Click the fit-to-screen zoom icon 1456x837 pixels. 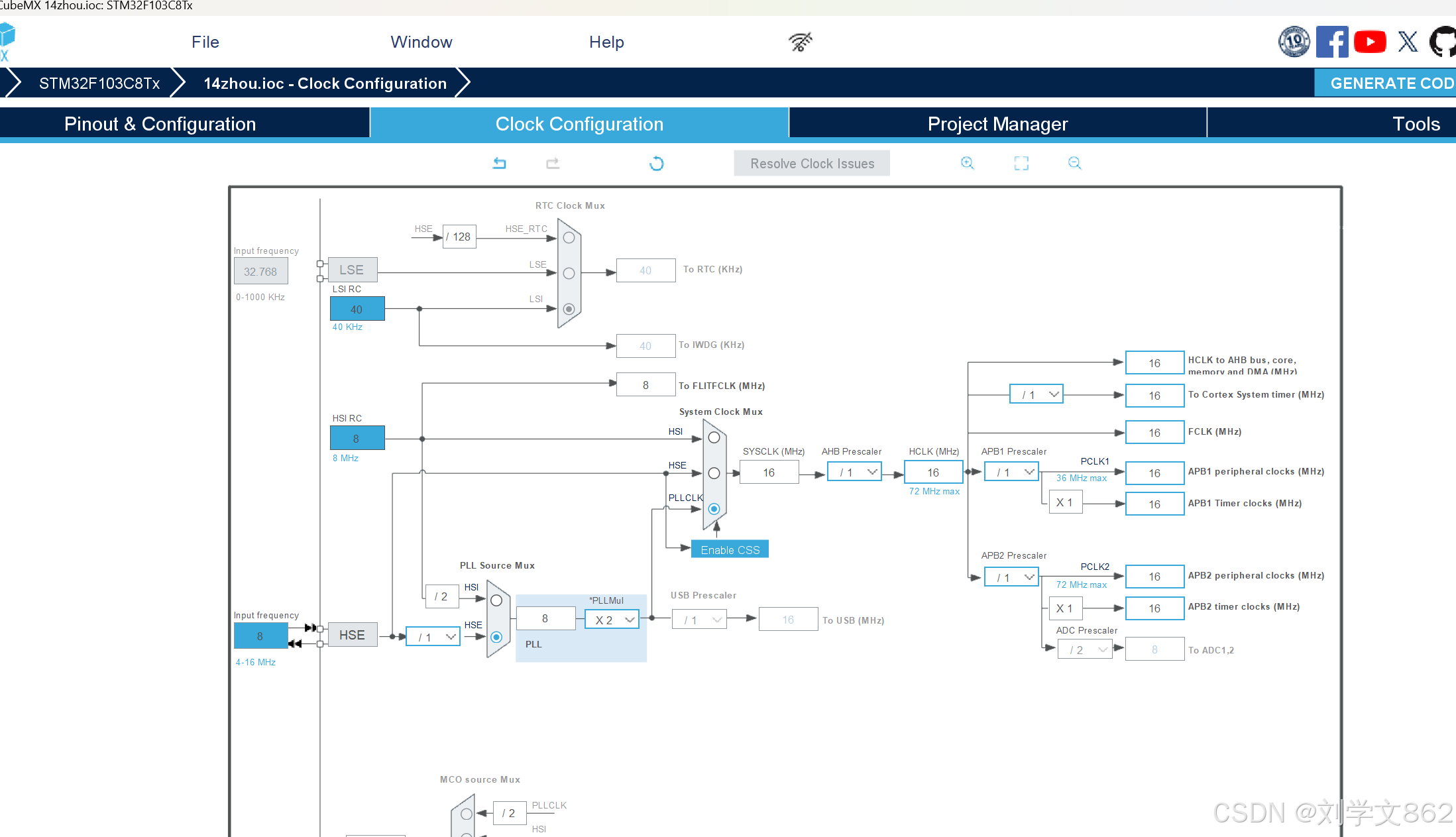1021,163
